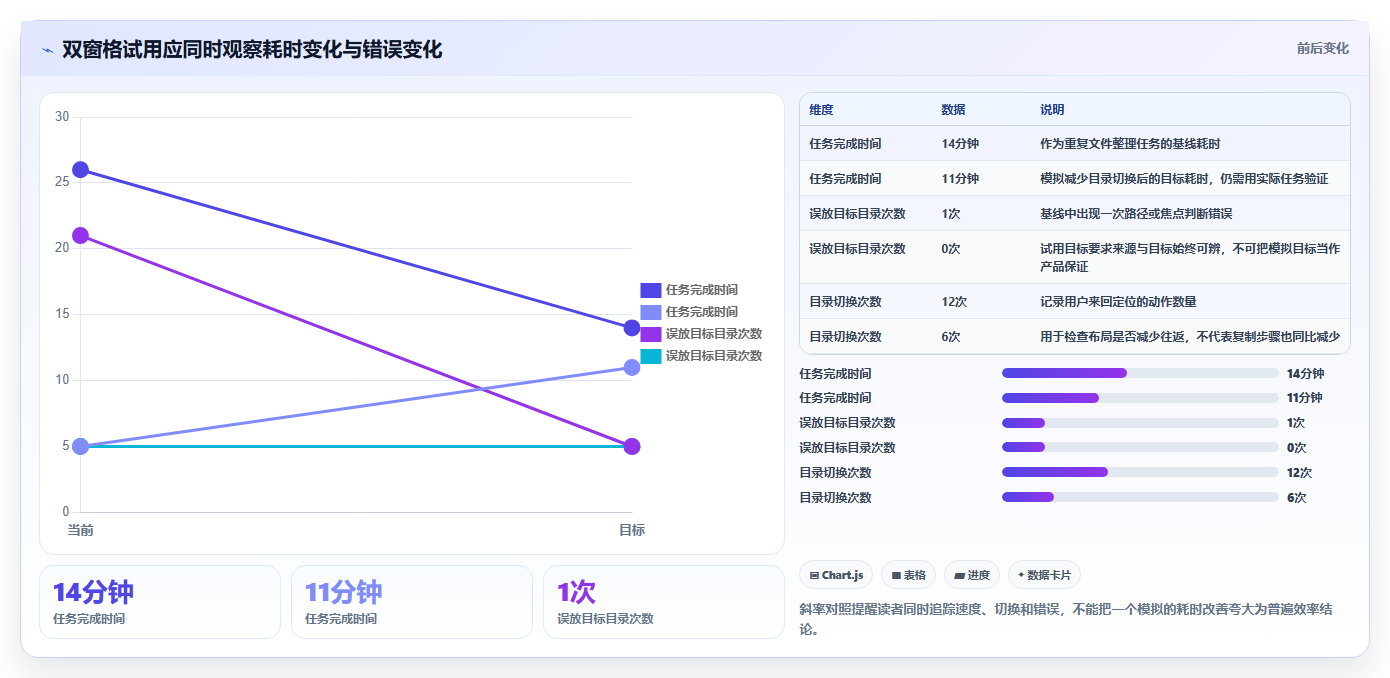Click the progress bar labeled 12次
Viewport: 1390px width, 678px height.
(x=1140, y=472)
